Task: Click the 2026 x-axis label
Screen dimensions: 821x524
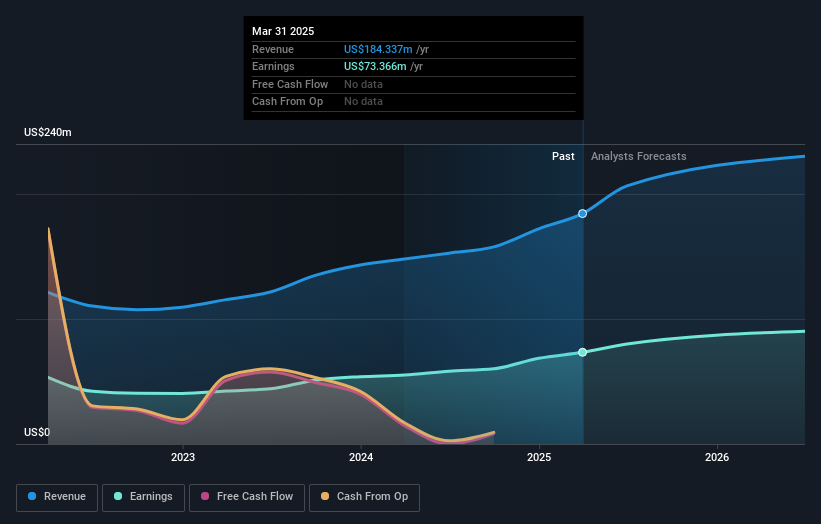Action: (x=717, y=457)
